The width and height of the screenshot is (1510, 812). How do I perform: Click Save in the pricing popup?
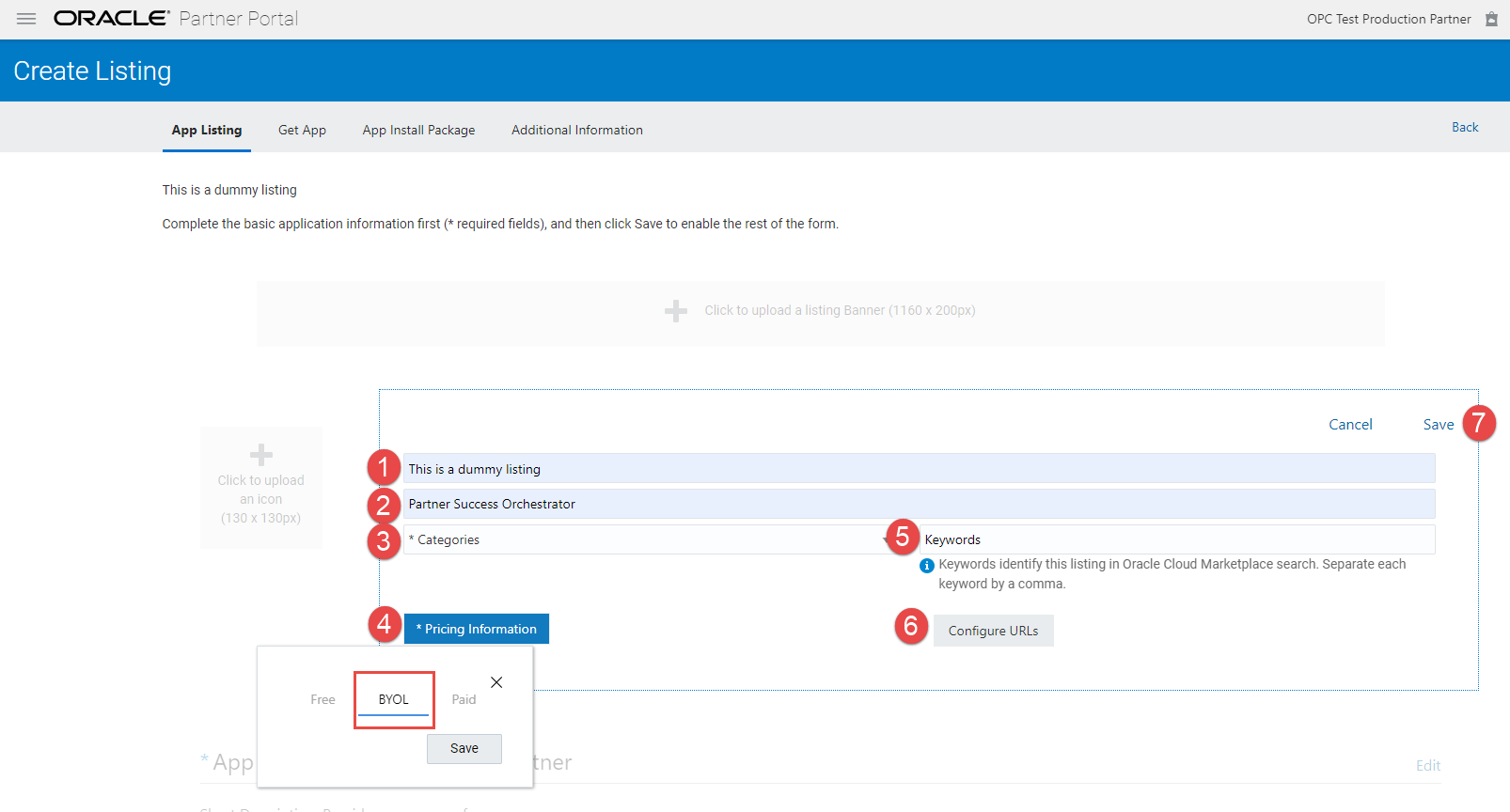coord(464,749)
